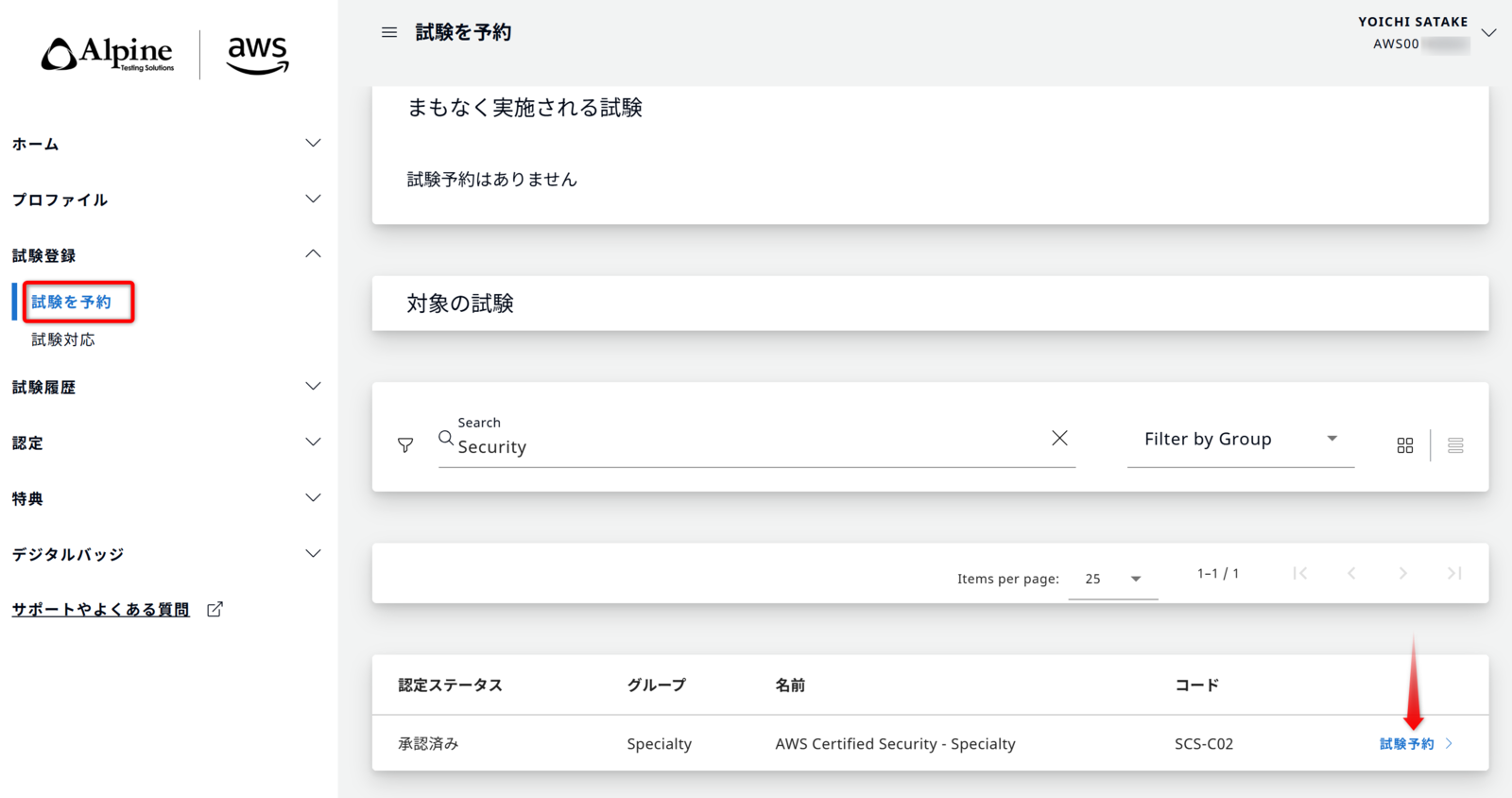Expand the 認定 menu
1512x798 pixels.
click(313, 442)
